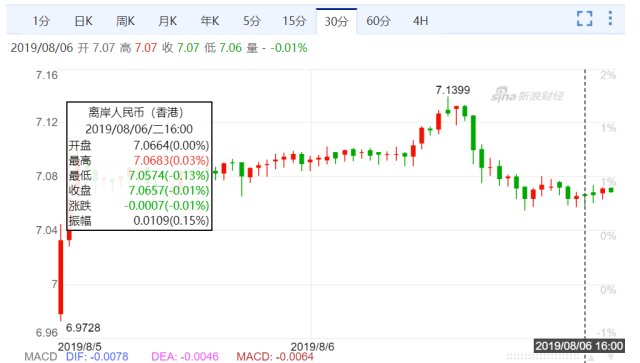The image size is (640, 363).
Task: Select the 年K yearly tab
Action: (x=210, y=21)
